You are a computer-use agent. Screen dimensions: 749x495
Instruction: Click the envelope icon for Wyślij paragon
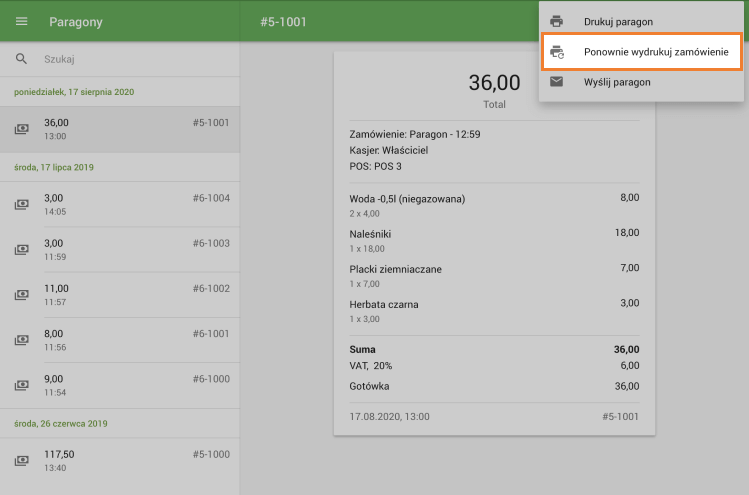point(557,81)
